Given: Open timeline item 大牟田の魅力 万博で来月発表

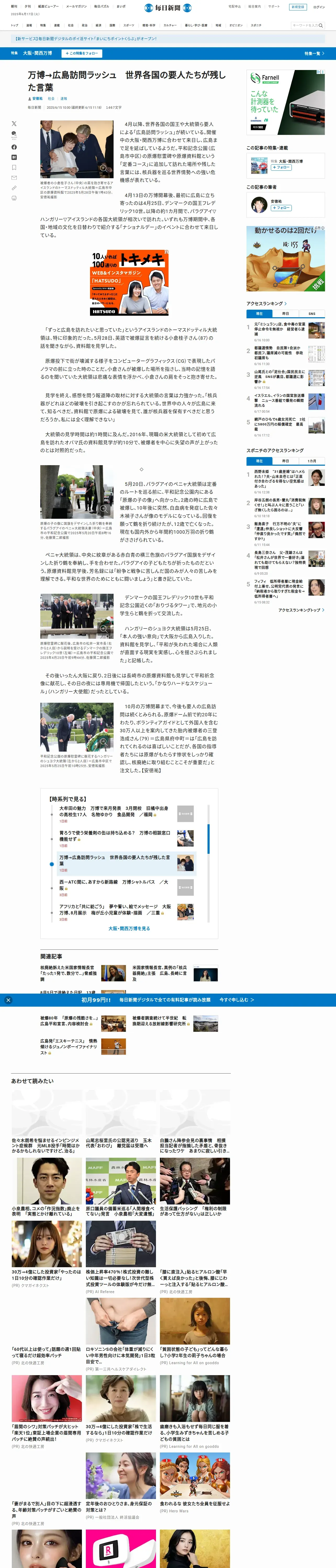Looking at the screenshot, I should tap(115, 811).
